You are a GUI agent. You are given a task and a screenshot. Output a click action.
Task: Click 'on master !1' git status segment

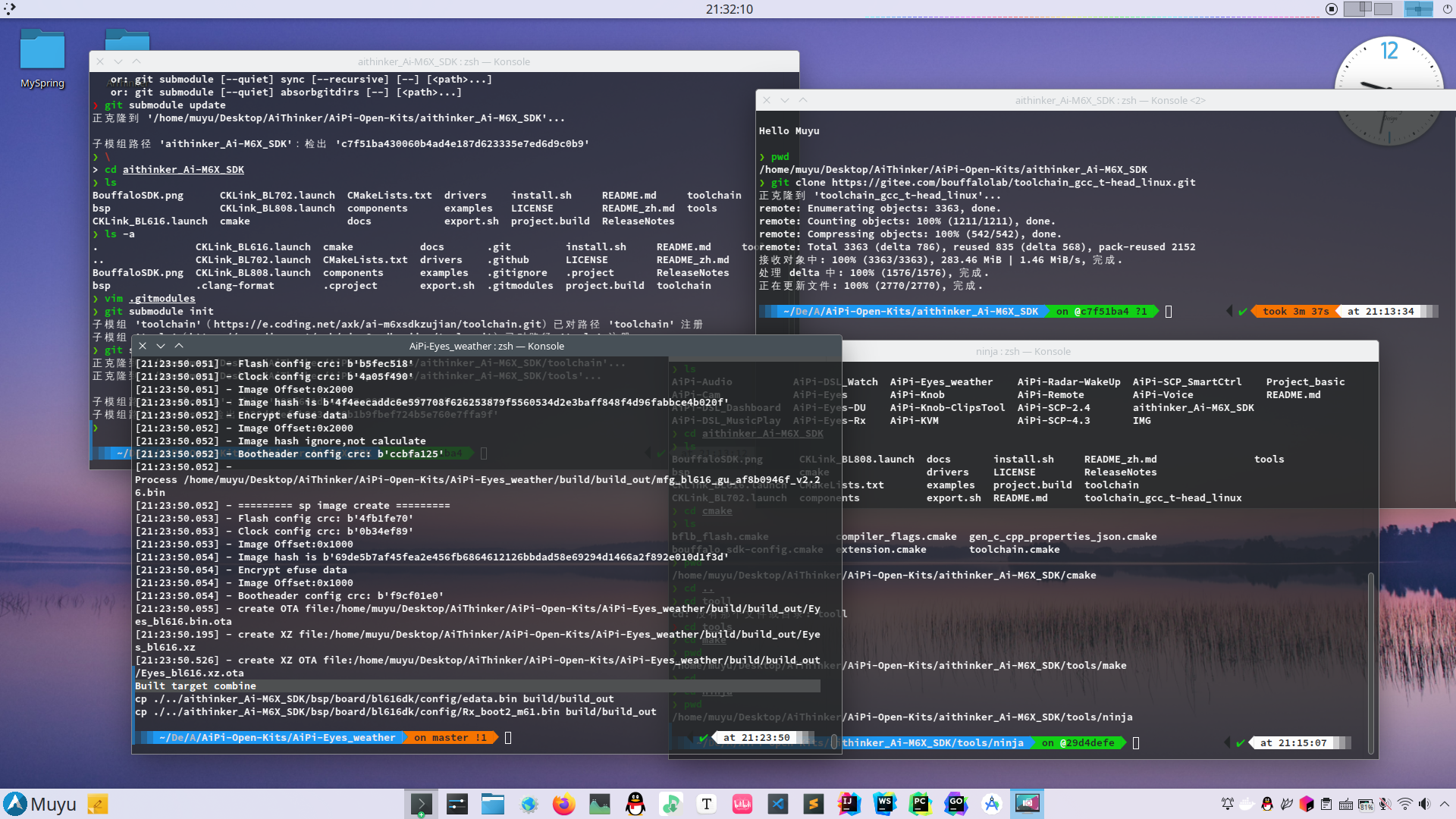pos(450,737)
